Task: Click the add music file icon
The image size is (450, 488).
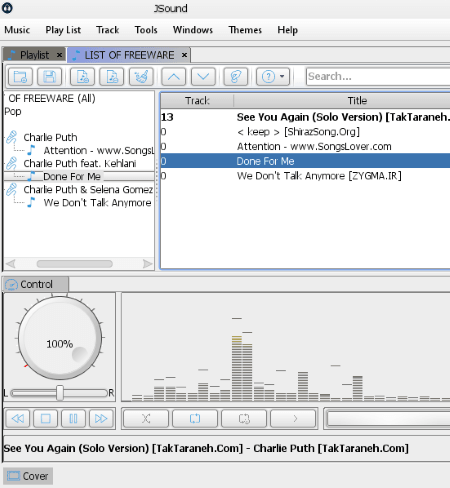Action: pyautogui.click(x=83, y=77)
